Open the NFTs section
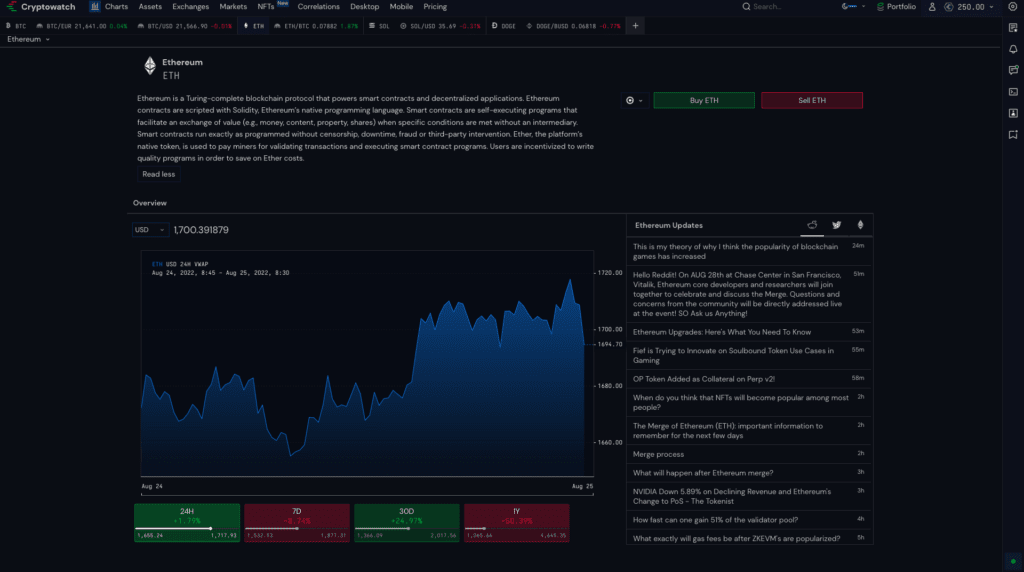 266,7
